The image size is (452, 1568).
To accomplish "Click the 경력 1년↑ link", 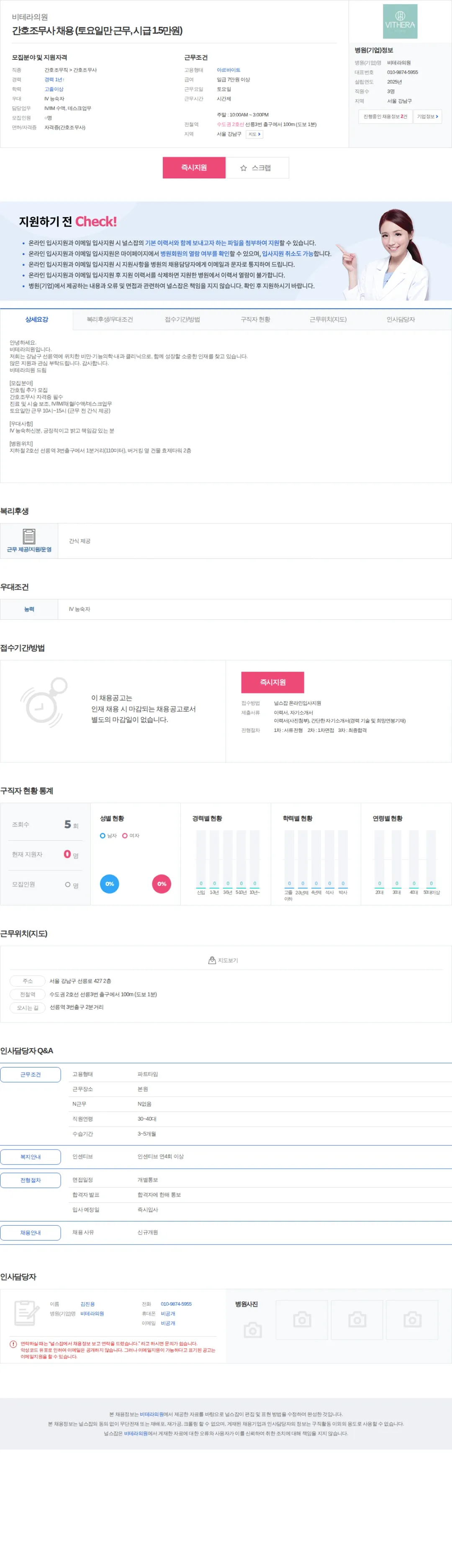I will pyautogui.click(x=54, y=80).
